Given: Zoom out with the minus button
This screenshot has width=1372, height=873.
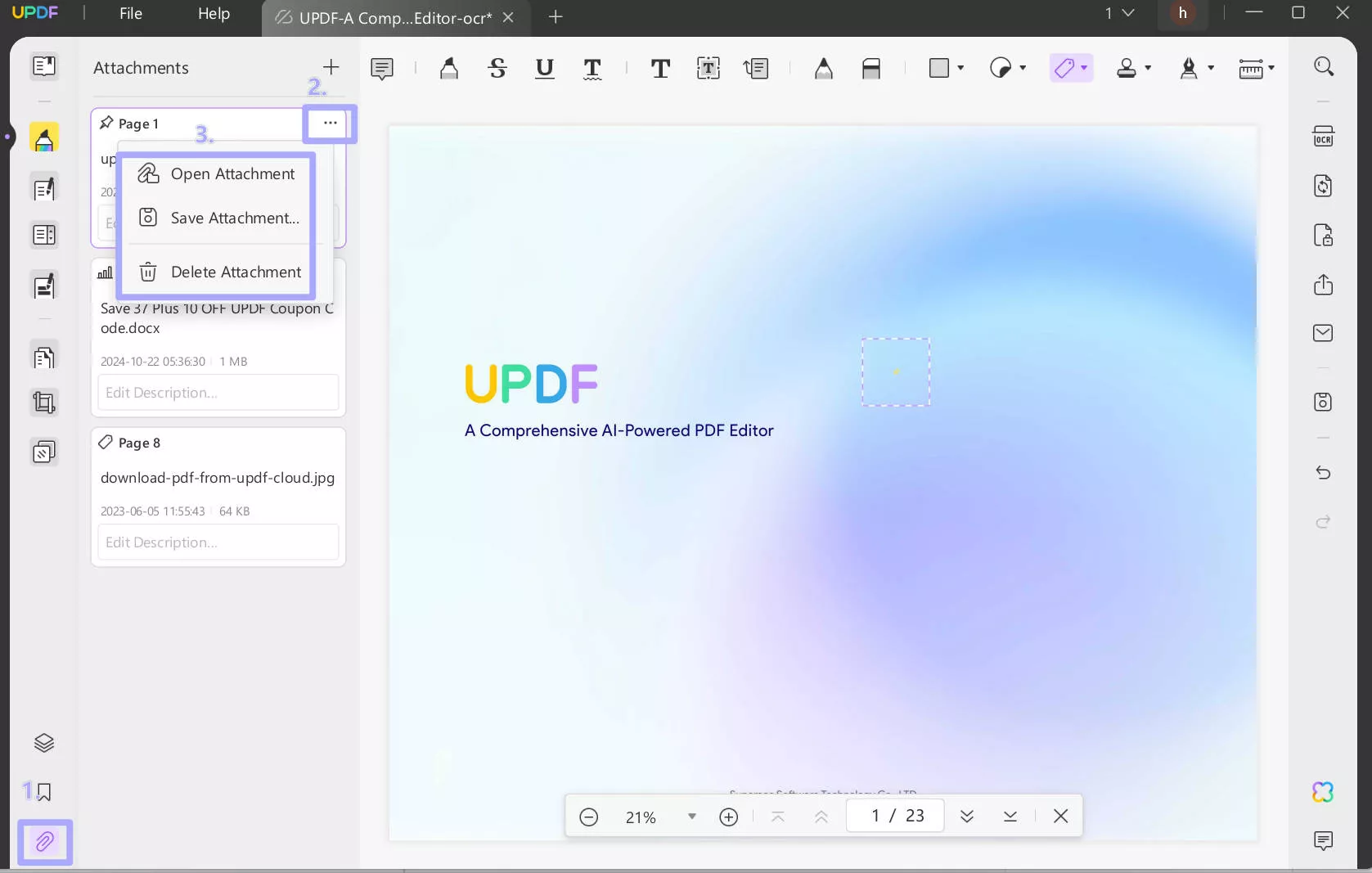Looking at the screenshot, I should tap(589, 817).
